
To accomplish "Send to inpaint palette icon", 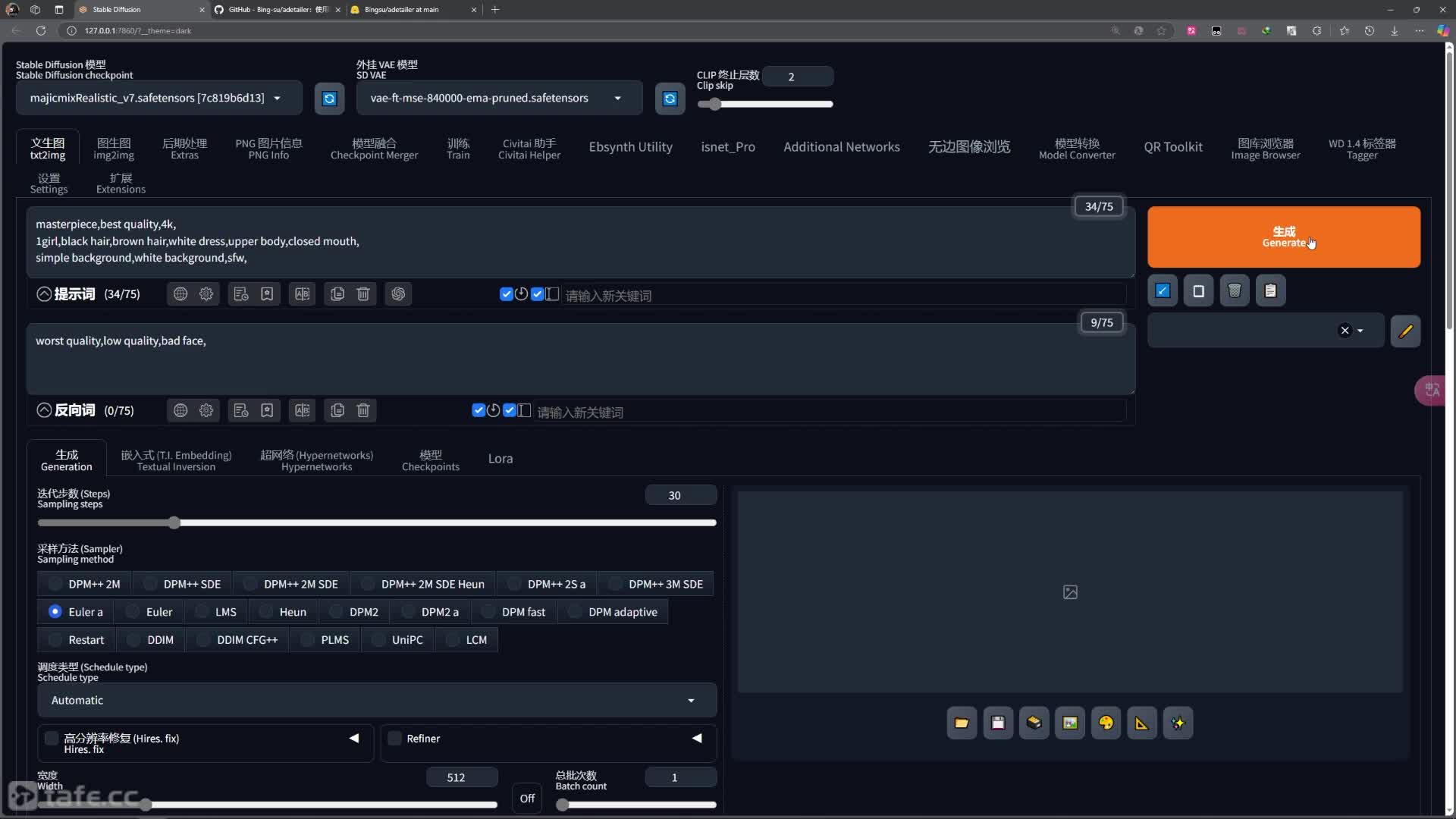I will [x=1106, y=723].
